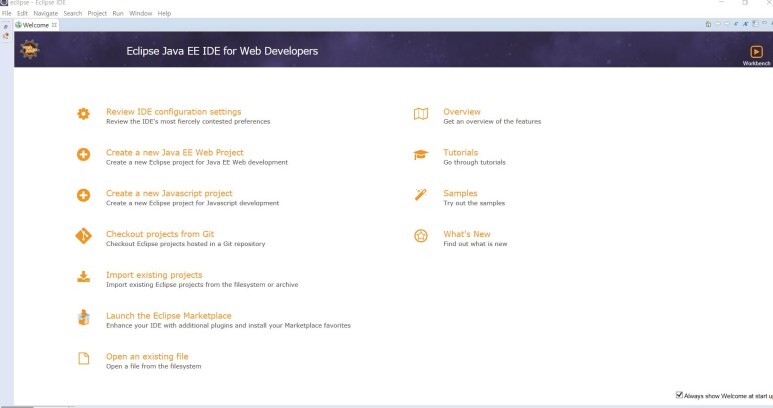This screenshot has height=408, width=773.
Task: Click the Home icon in Welcome toolbar
Action: [708, 24]
